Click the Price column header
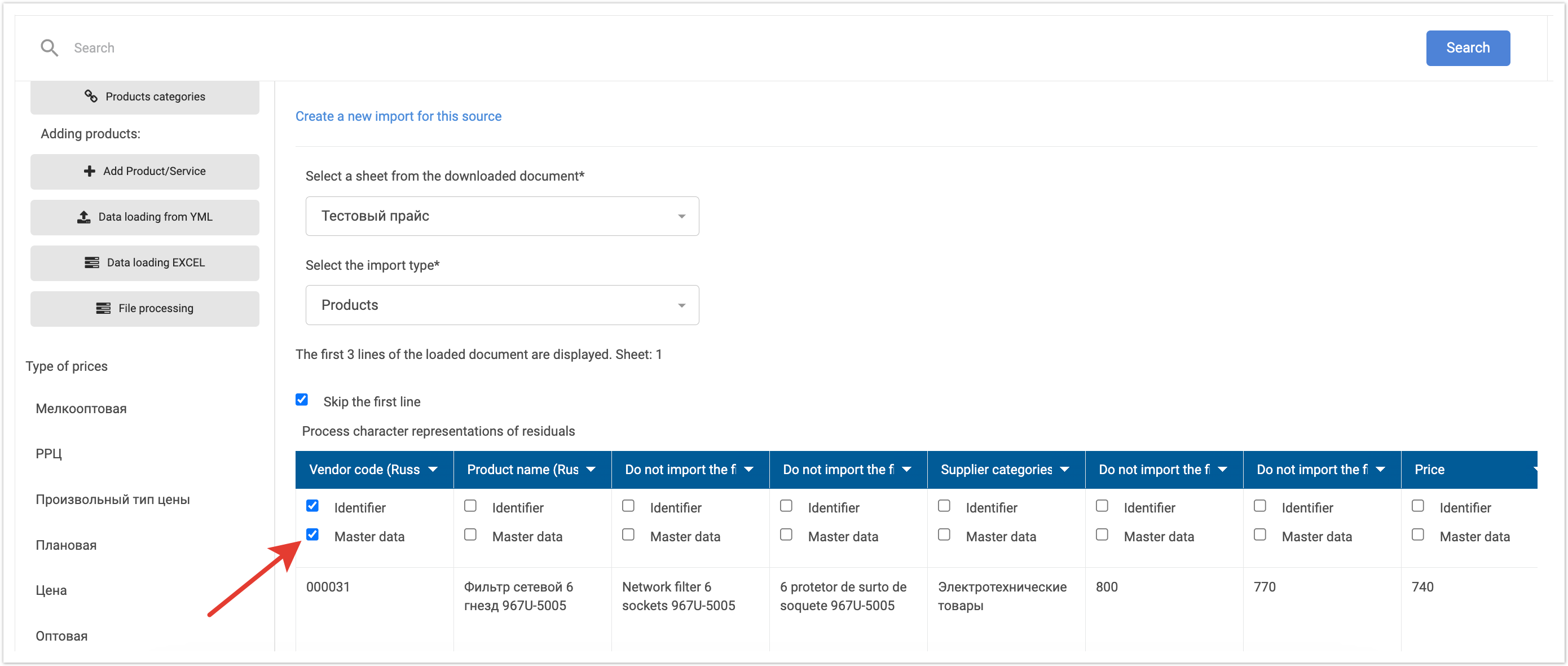This screenshot has width=1568, height=666. [1429, 469]
